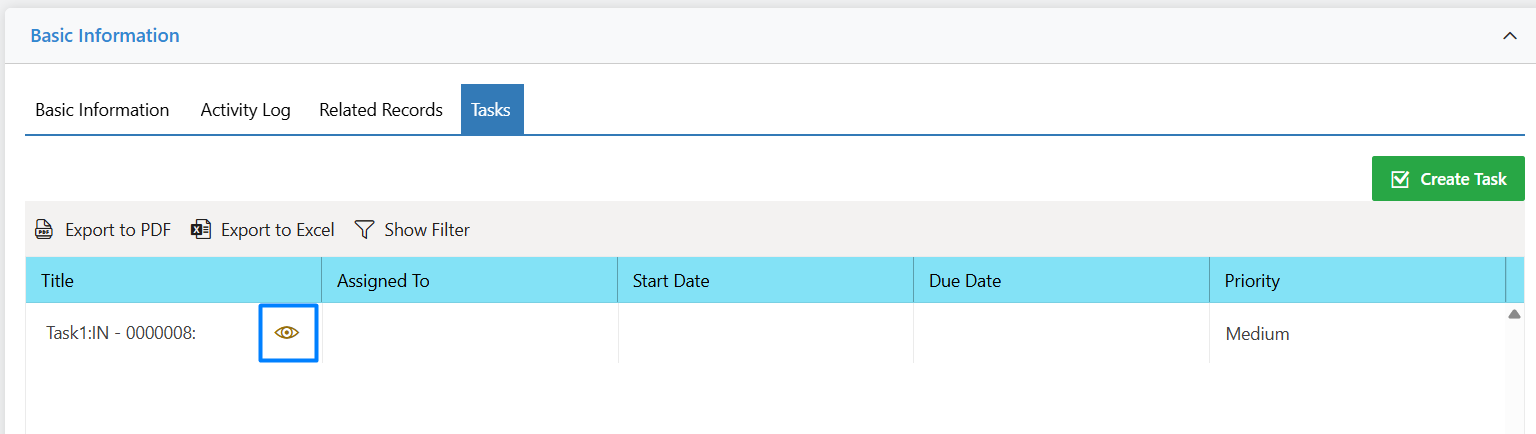The width and height of the screenshot is (1536, 434).
Task: Open the Activity Log tab
Action: point(245,110)
